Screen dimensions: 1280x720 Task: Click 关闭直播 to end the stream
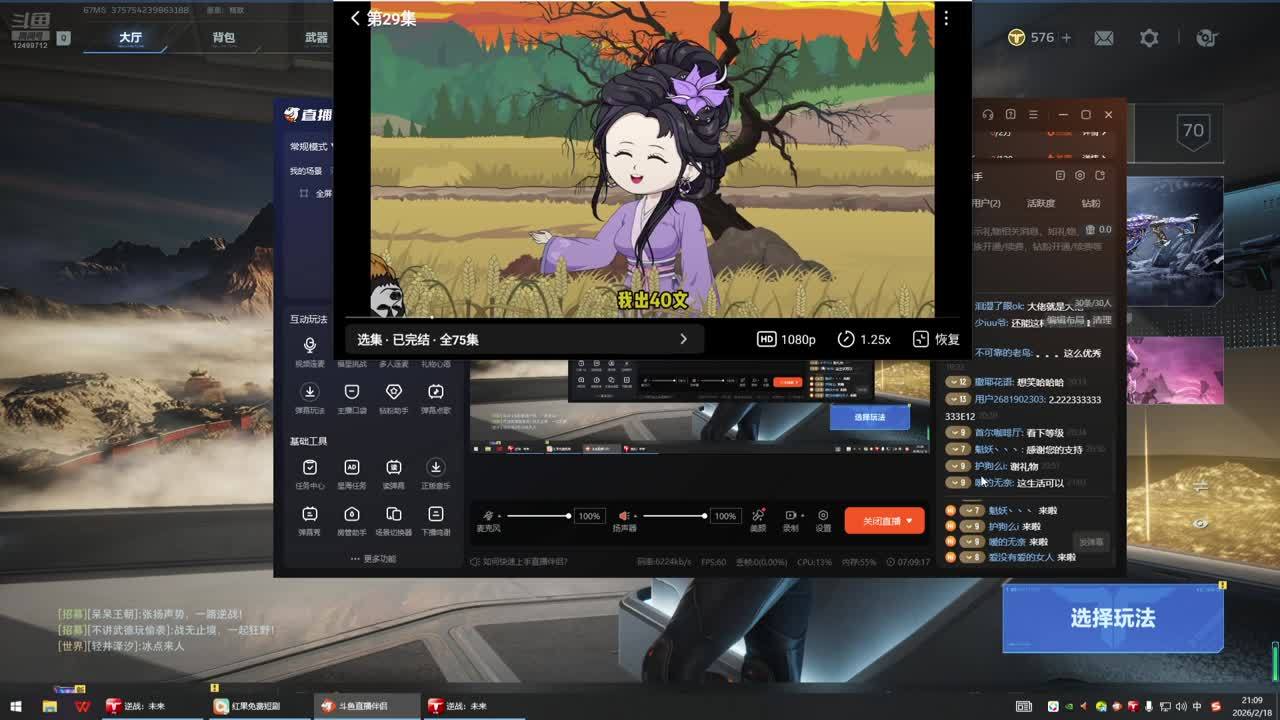[884, 521]
